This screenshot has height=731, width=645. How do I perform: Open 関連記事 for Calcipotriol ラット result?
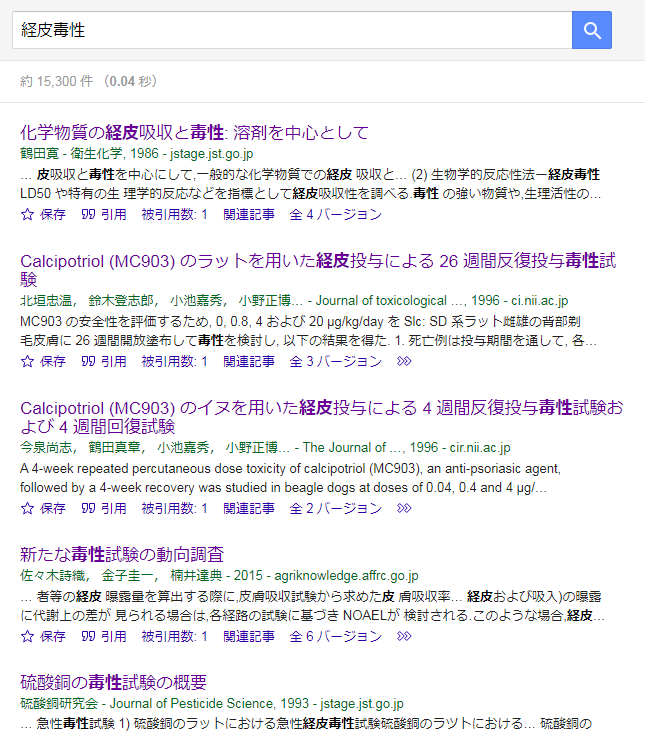click(249, 361)
